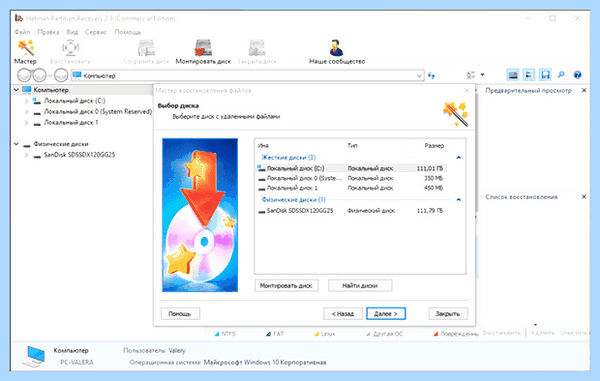Expand Локальный диск 0 (System Reserved) in tree
Viewport: 600px width, 381px height.
click(26, 112)
